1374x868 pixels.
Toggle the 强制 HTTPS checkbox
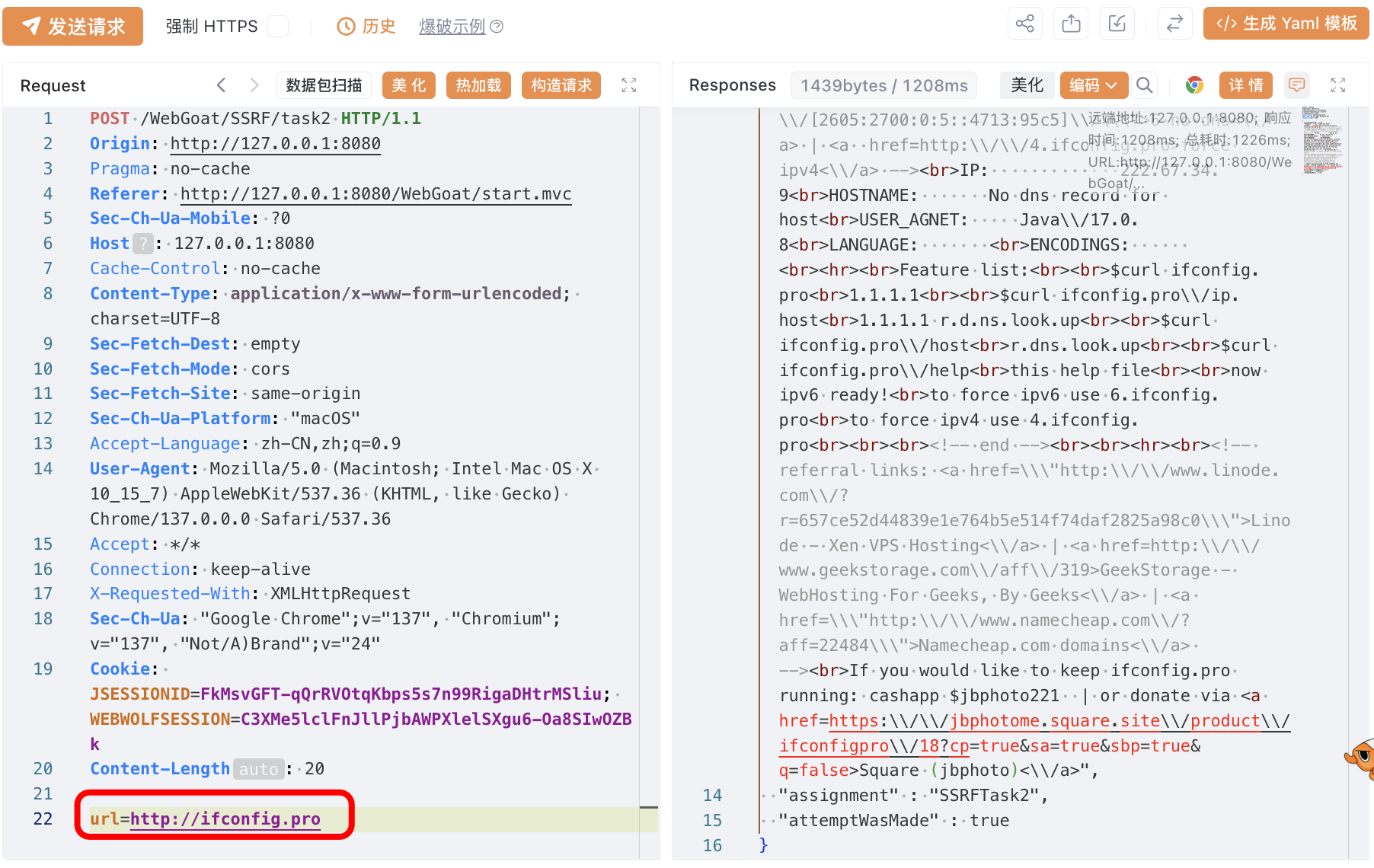(278, 27)
